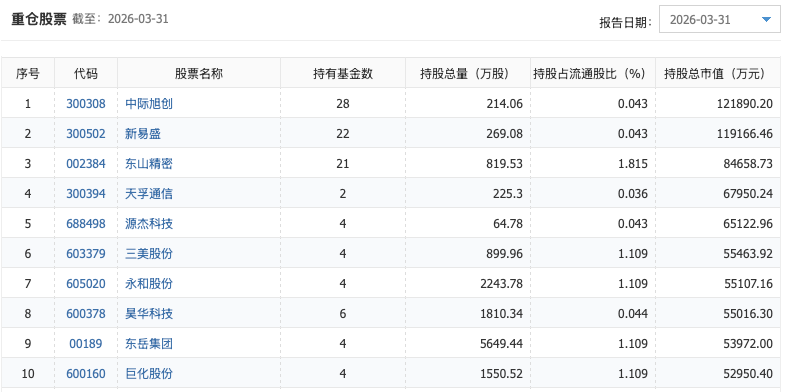786x392 pixels.
Task: Open stock name link 永和股份
Action: (x=149, y=284)
